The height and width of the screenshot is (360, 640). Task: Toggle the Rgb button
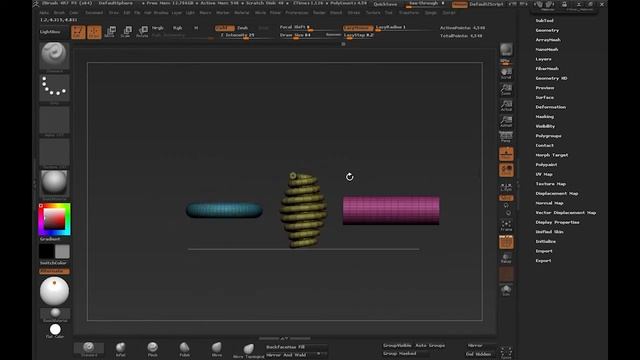tap(177, 28)
